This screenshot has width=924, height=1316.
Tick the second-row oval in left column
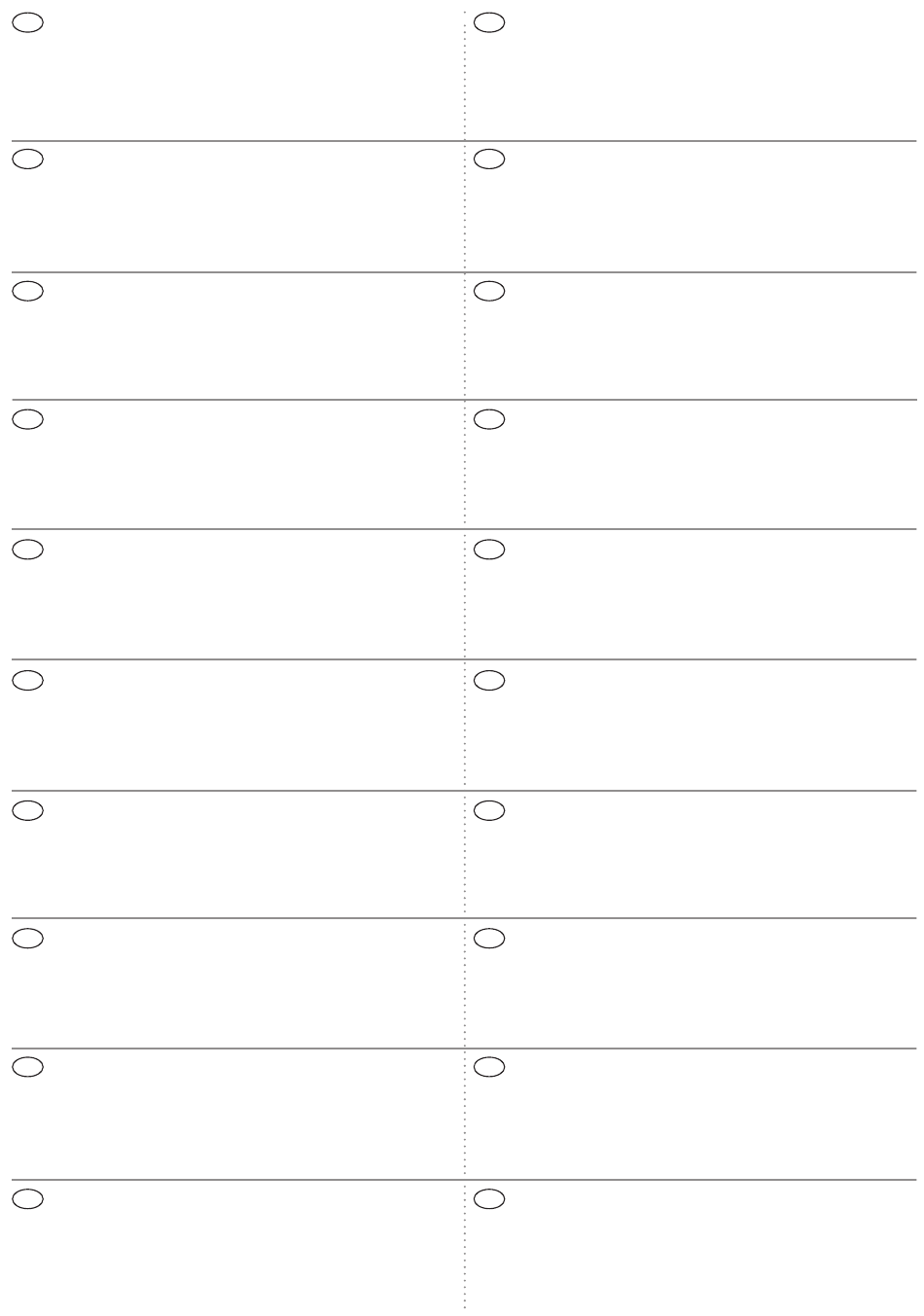click(28, 158)
